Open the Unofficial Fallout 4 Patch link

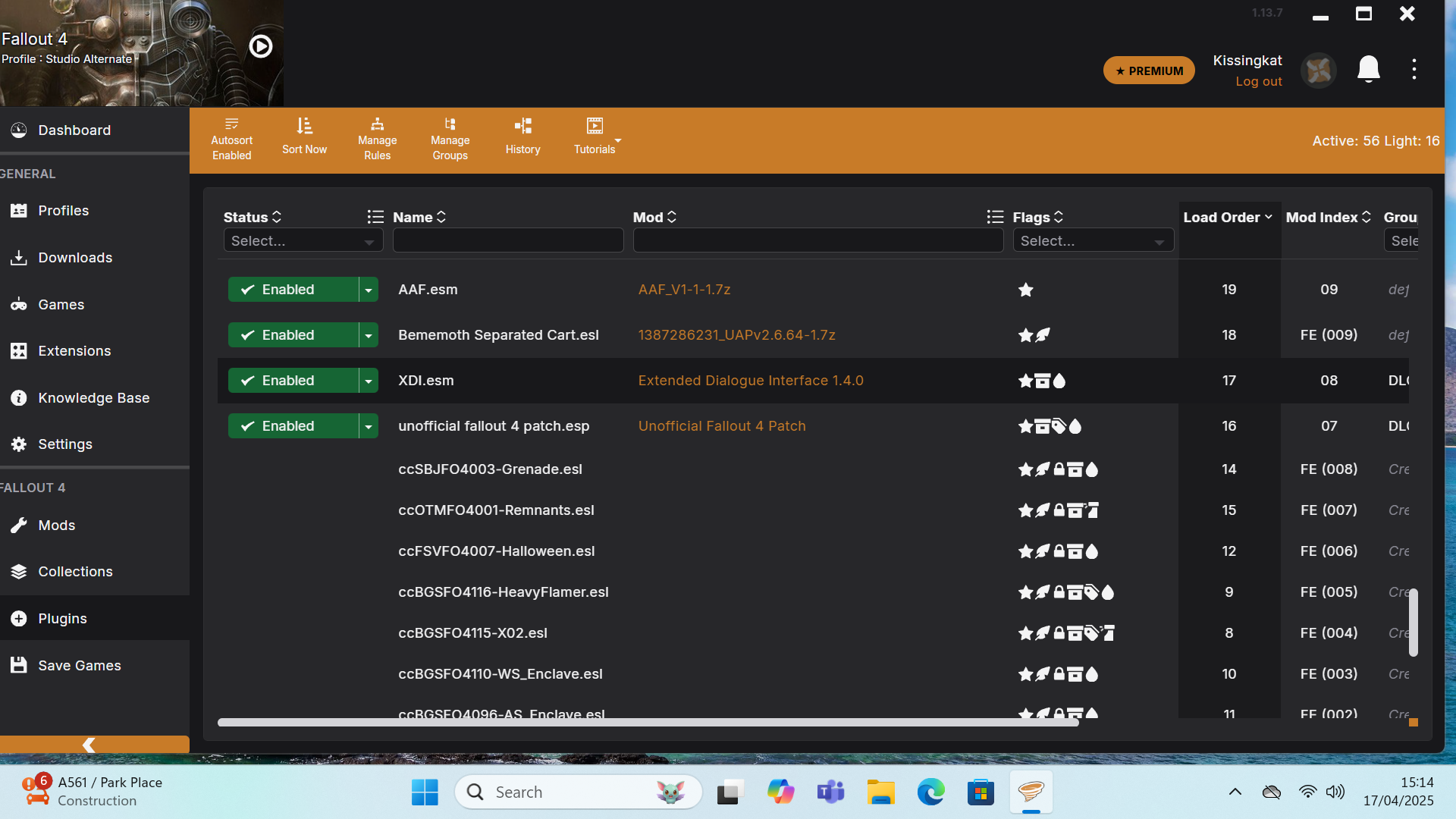722,426
